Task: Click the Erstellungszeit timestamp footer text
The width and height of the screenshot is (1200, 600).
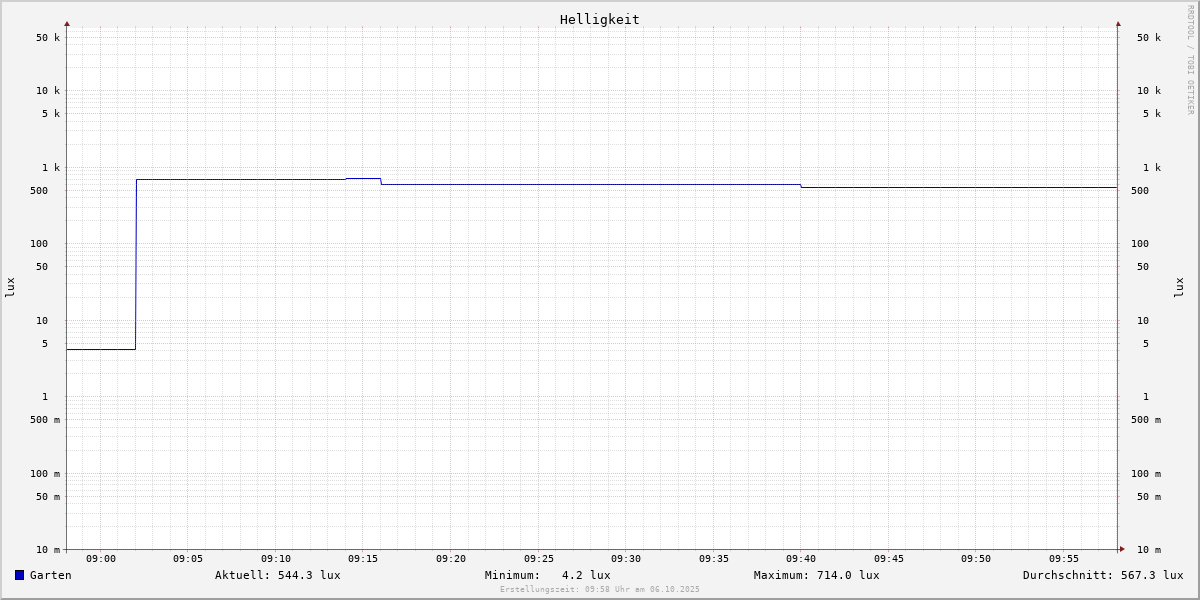Action: point(600,590)
